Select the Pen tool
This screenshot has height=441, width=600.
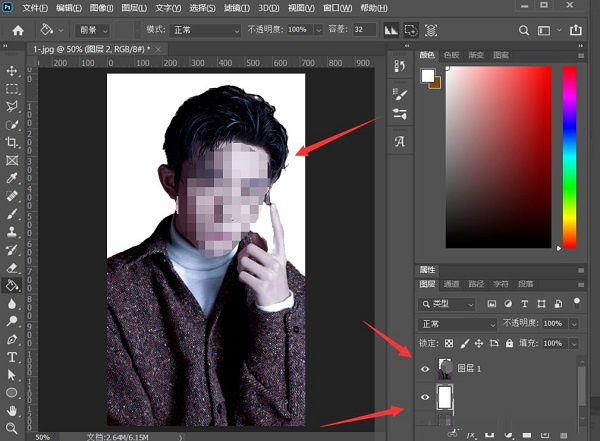[11, 339]
